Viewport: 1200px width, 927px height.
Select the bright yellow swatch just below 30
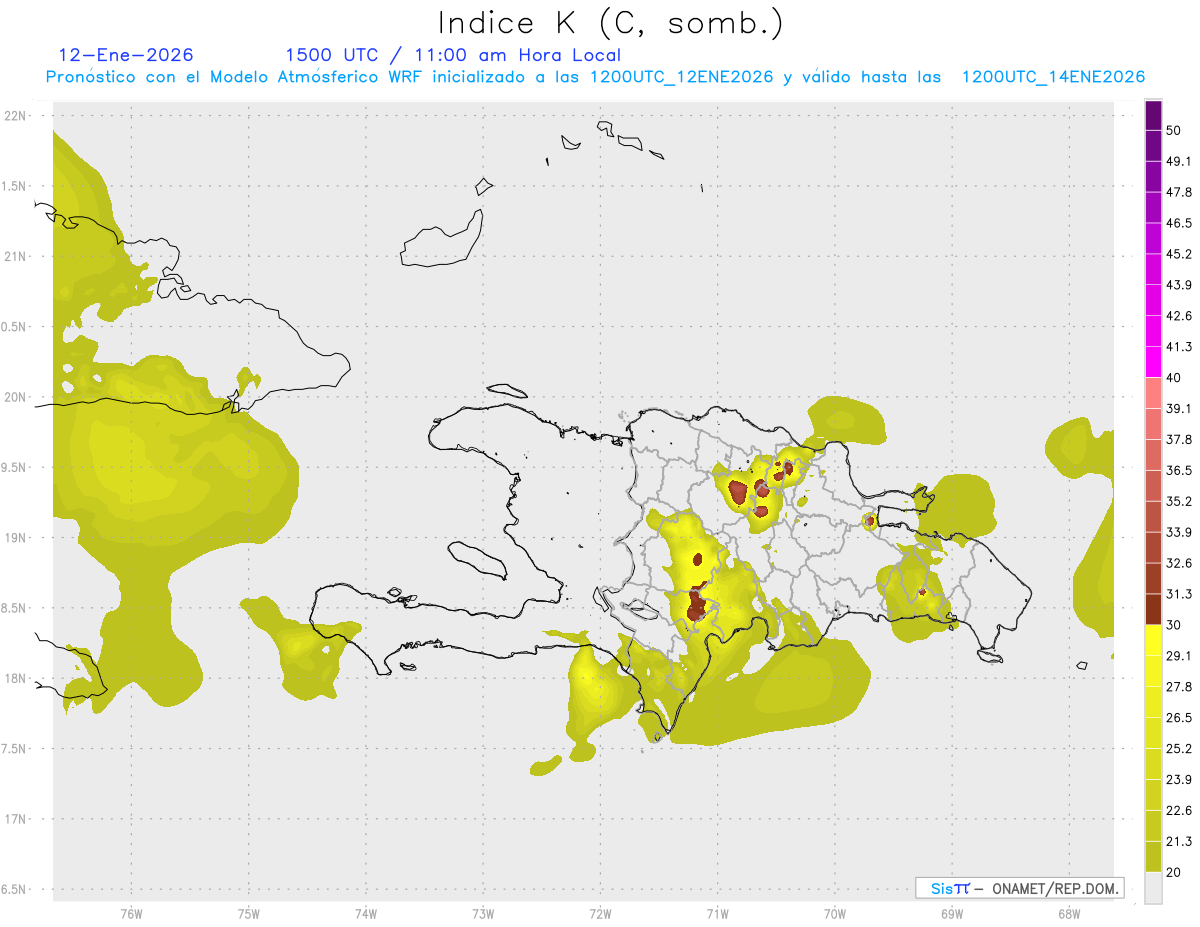point(1153,640)
